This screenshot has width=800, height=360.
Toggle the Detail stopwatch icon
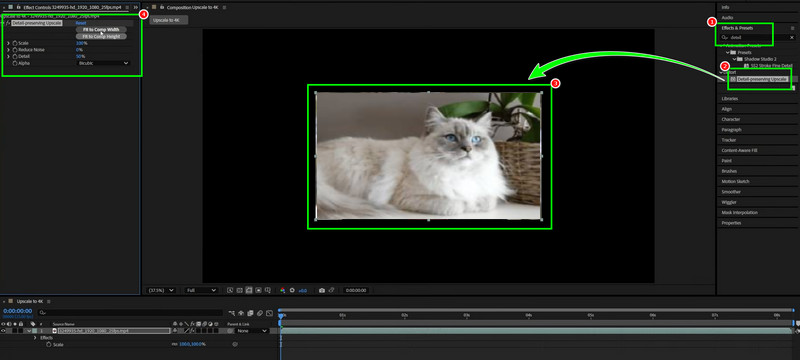click(x=15, y=57)
